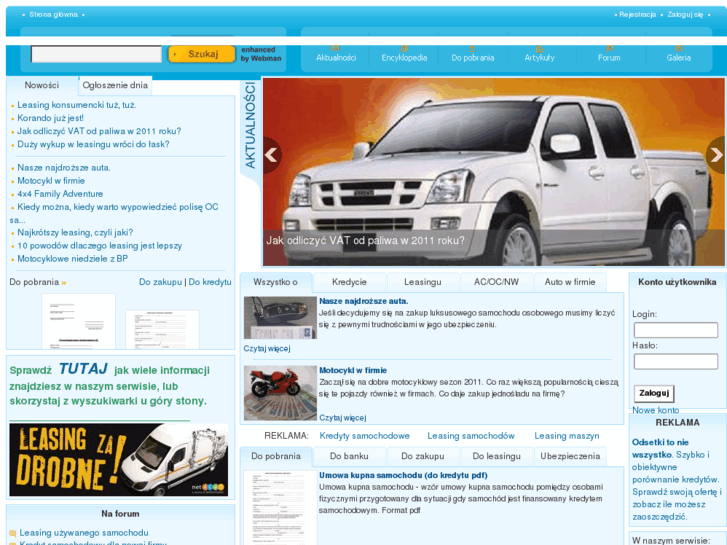Open Jak odliczyć VAT od paliwa link in Nowości
The height and width of the screenshot is (545, 727).
(99, 131)
